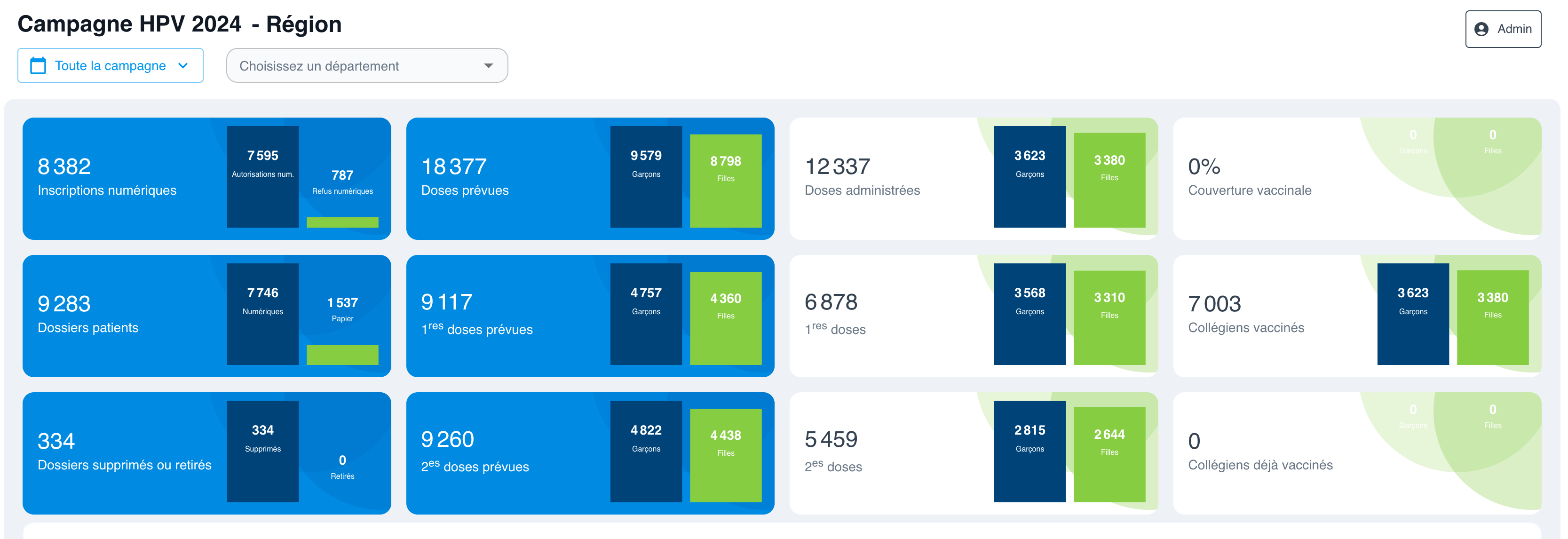Image resolution: width=1568 pixels, height=539 pixels.
Task: Select the 9 579 Garçons bar in Doses prévues
Action: (x=646, y=177)
